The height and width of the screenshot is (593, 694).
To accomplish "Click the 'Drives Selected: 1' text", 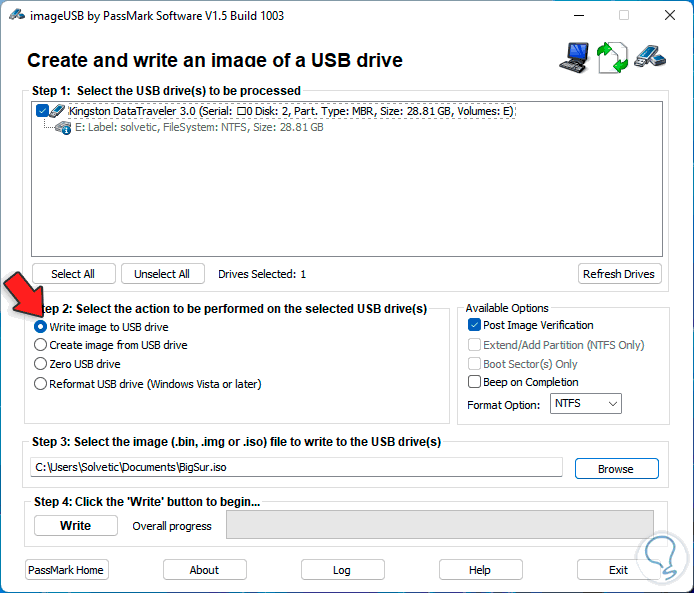I will pos(262,274).
